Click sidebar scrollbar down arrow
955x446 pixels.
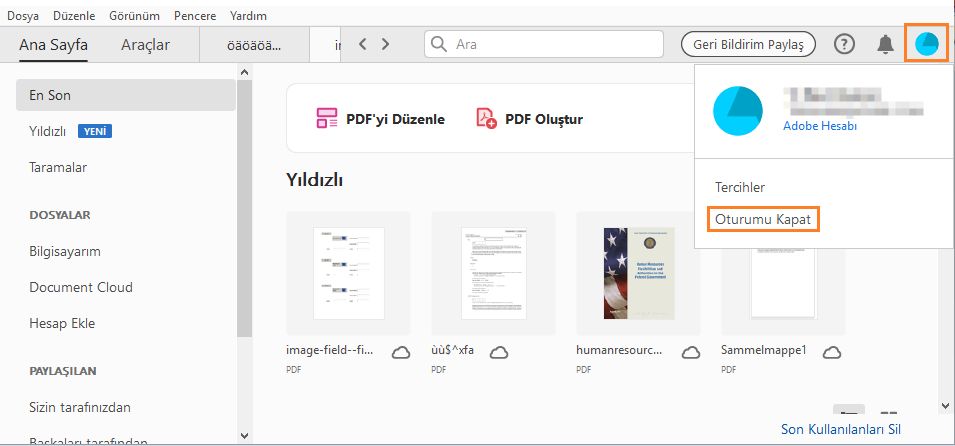coord(244,436)
